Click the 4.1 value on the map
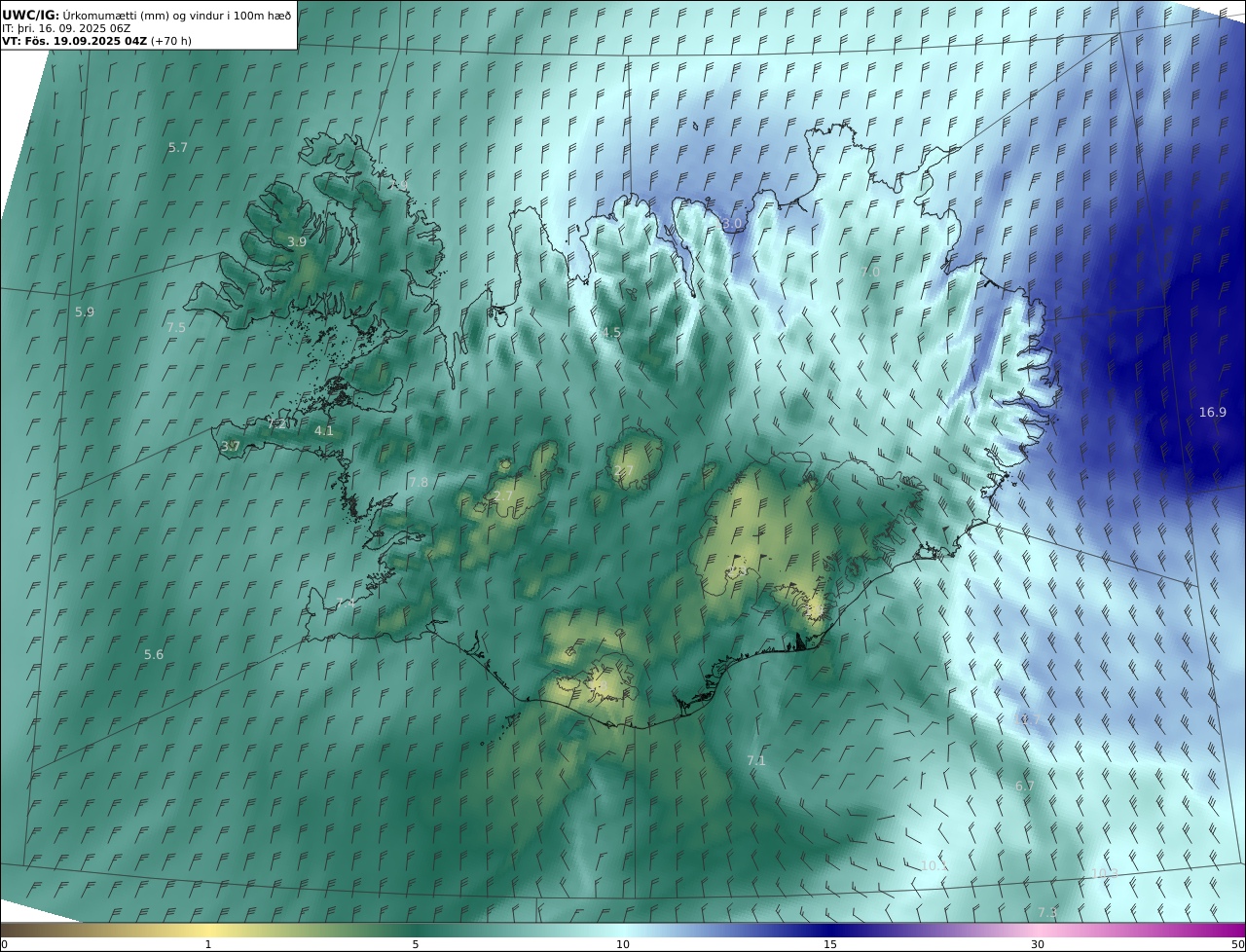This screenshot has height=952, width=1246. [x=324, y=431]
